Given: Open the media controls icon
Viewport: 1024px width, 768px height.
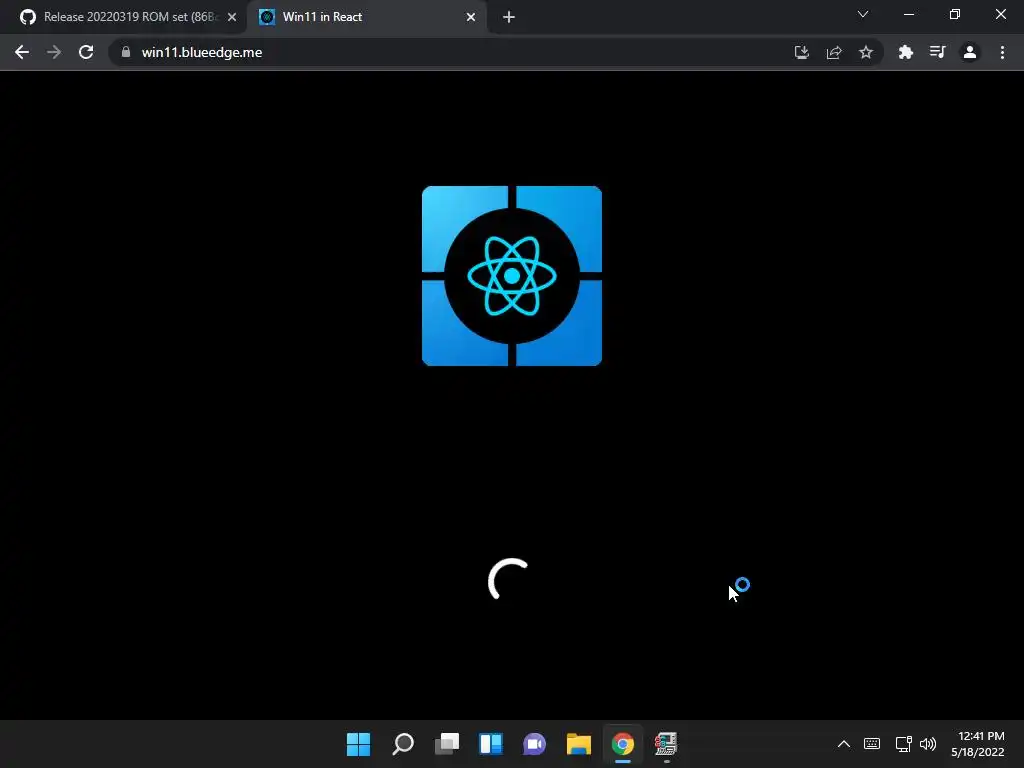Looking at the screenshot, I should point(937,52).
